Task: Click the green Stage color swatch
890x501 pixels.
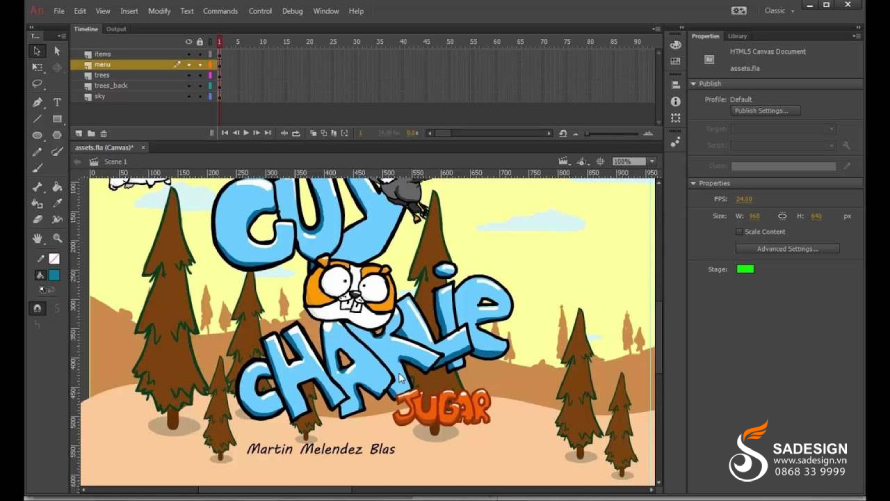Action: (745, 269)
